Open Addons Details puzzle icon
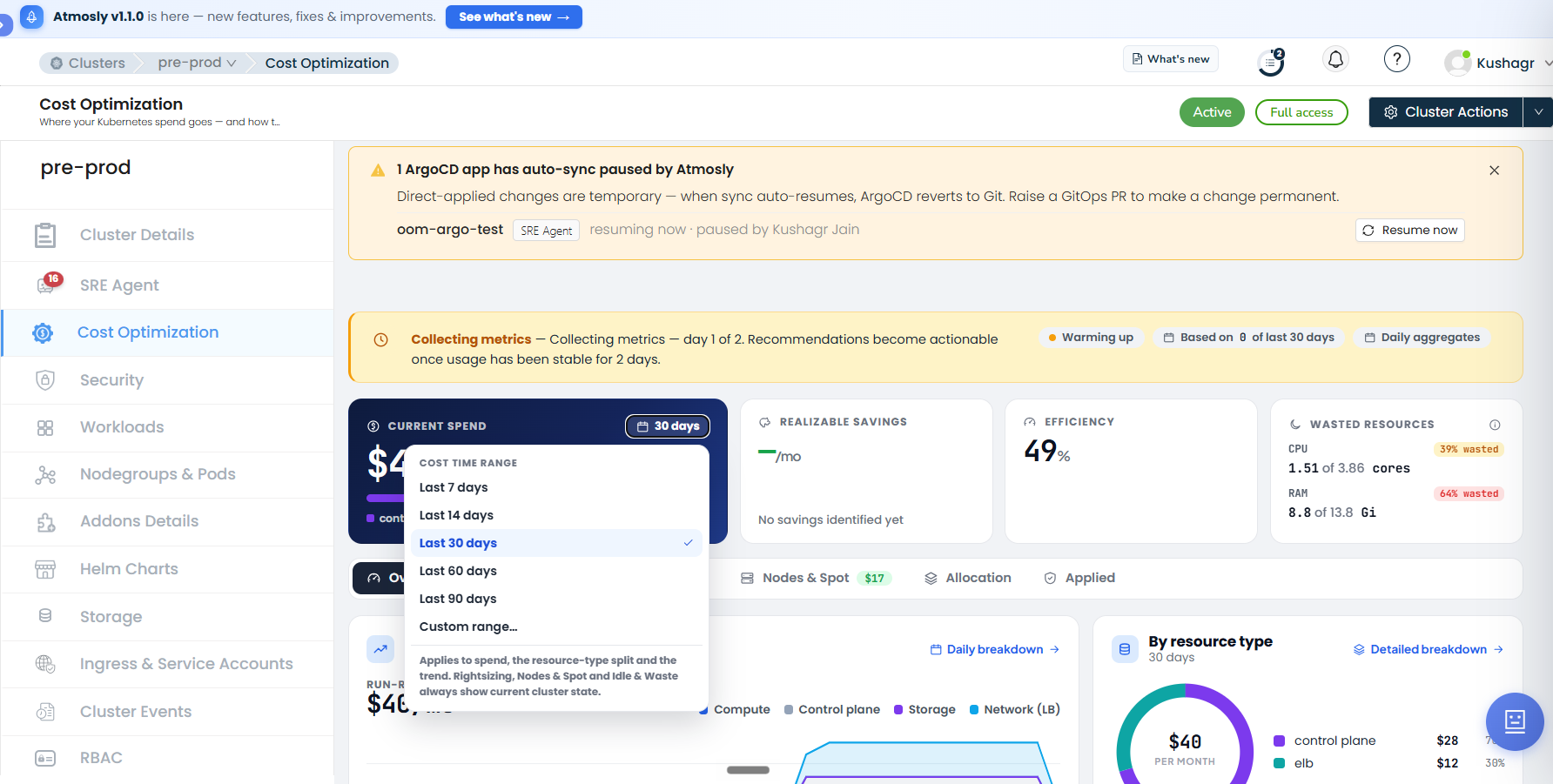This screenshot has height=784, width=1553. pyautogui.click(x=45, y=521)
